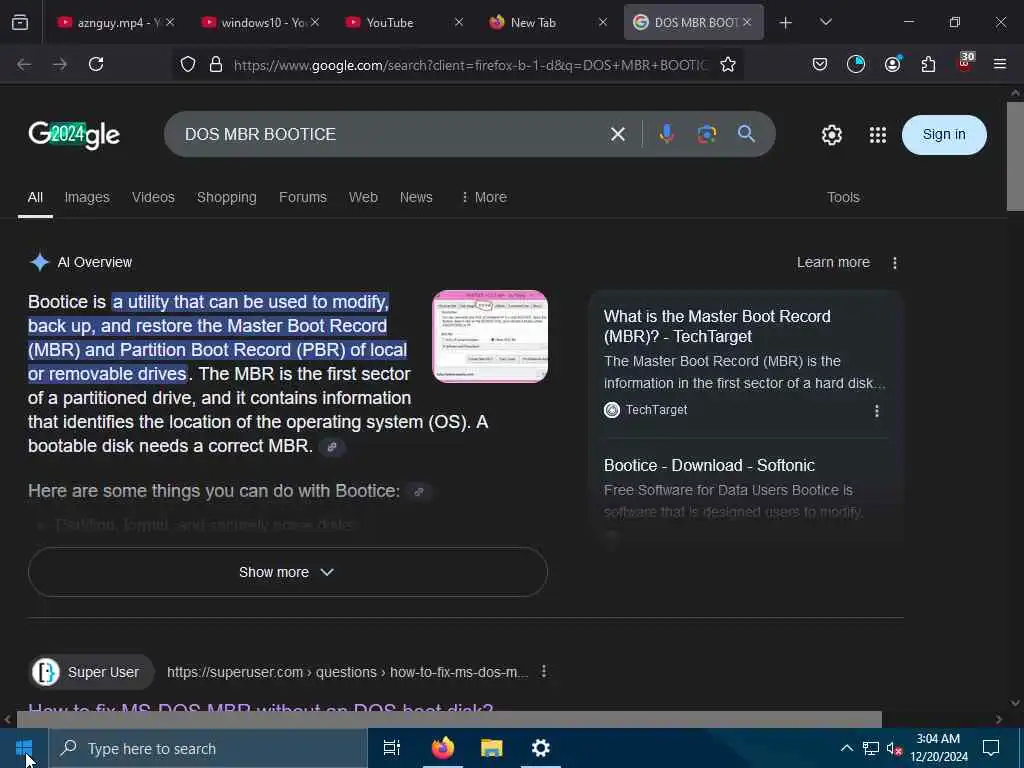
Task: Switch to aznguy.mp4 tab
Action: pos(116,22)
